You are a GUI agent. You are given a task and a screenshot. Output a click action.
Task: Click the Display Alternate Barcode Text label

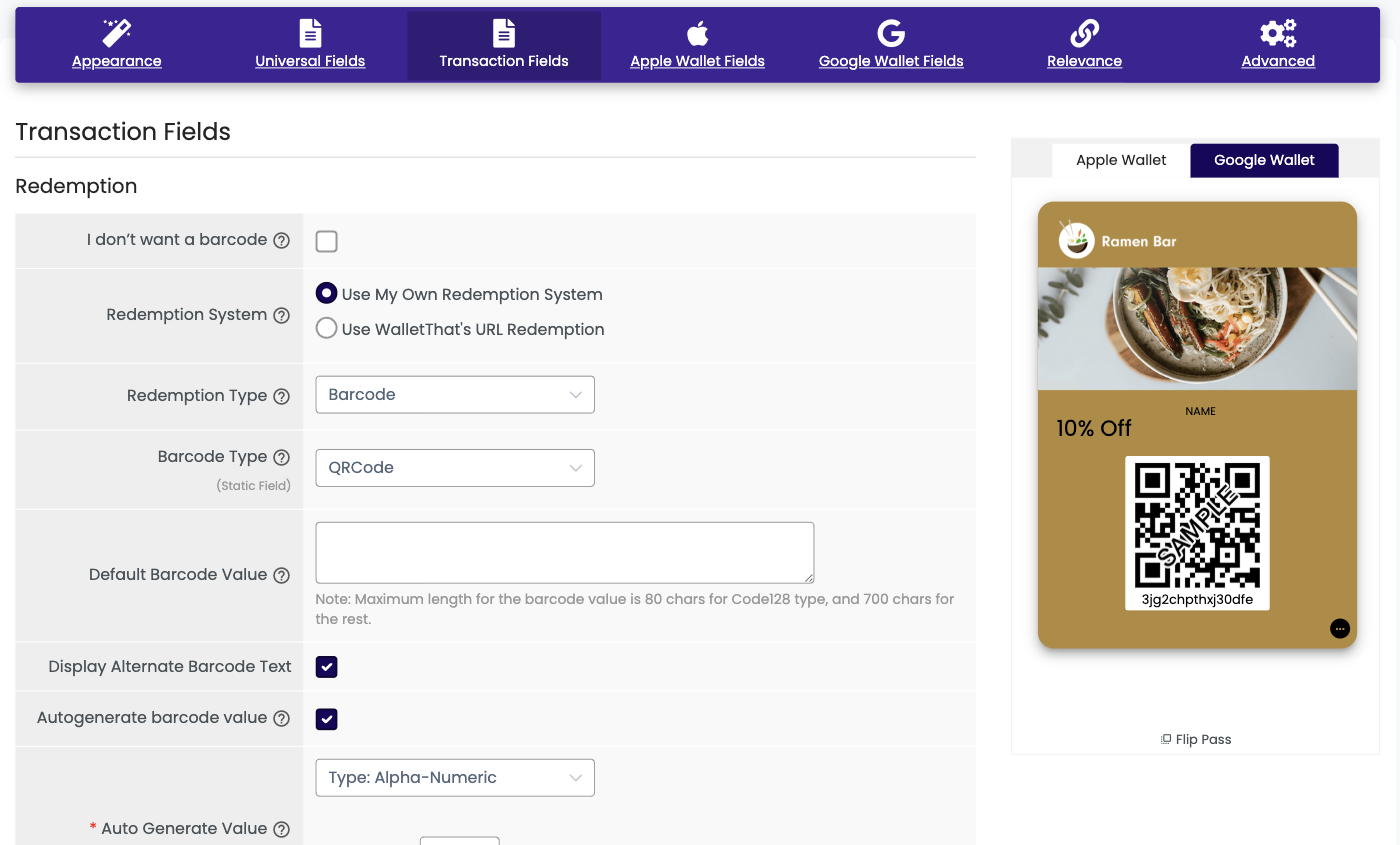click(x=170, y=666)
